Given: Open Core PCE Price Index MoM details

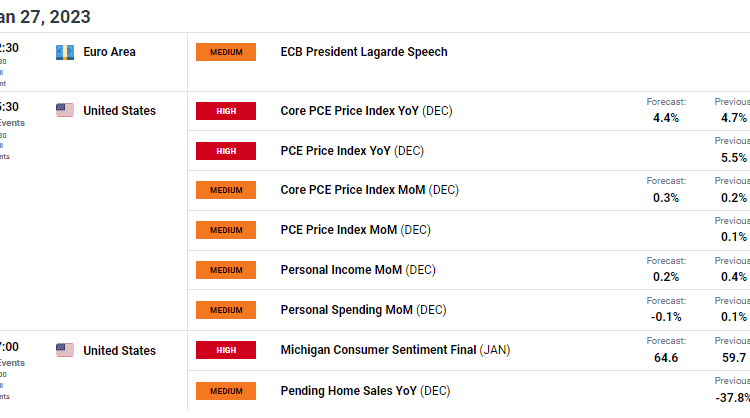Looking at the screenshot, I should pos(369,190).
